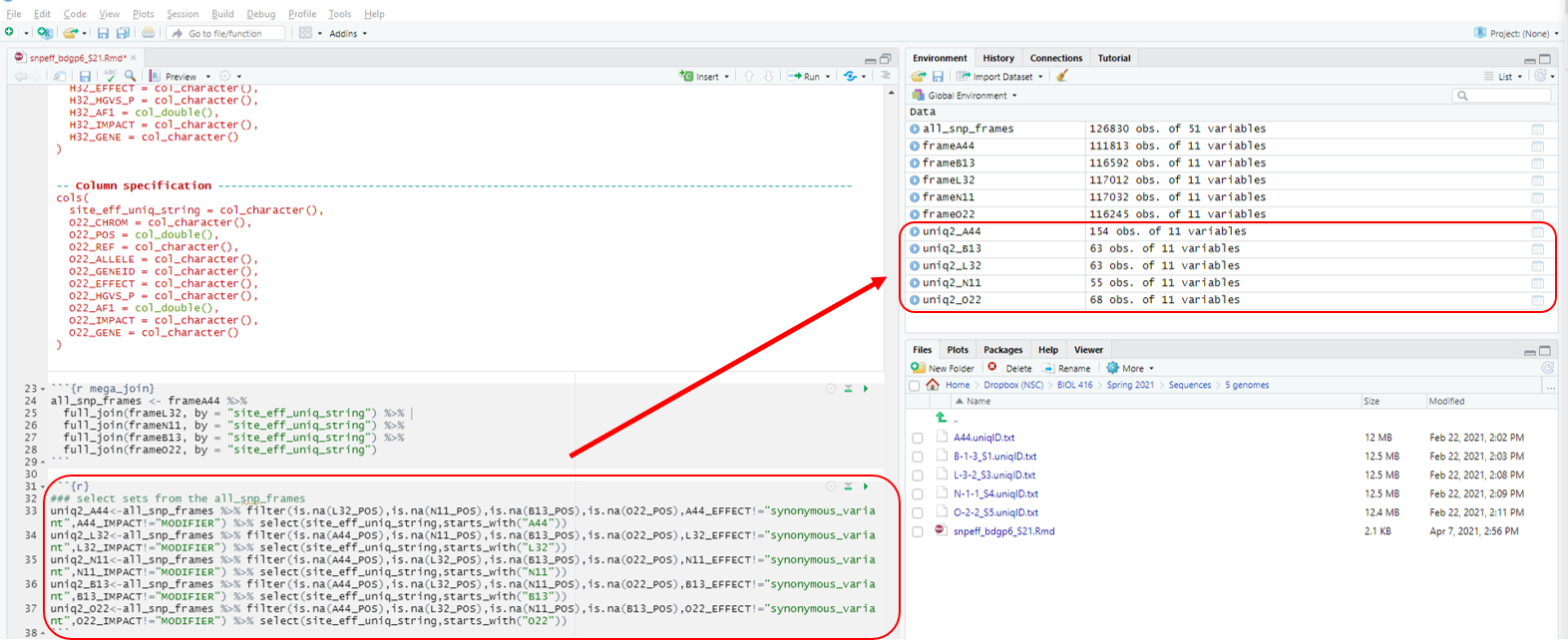Check the box for N-1-1_S4.uniqID.txt

point(918,494)
